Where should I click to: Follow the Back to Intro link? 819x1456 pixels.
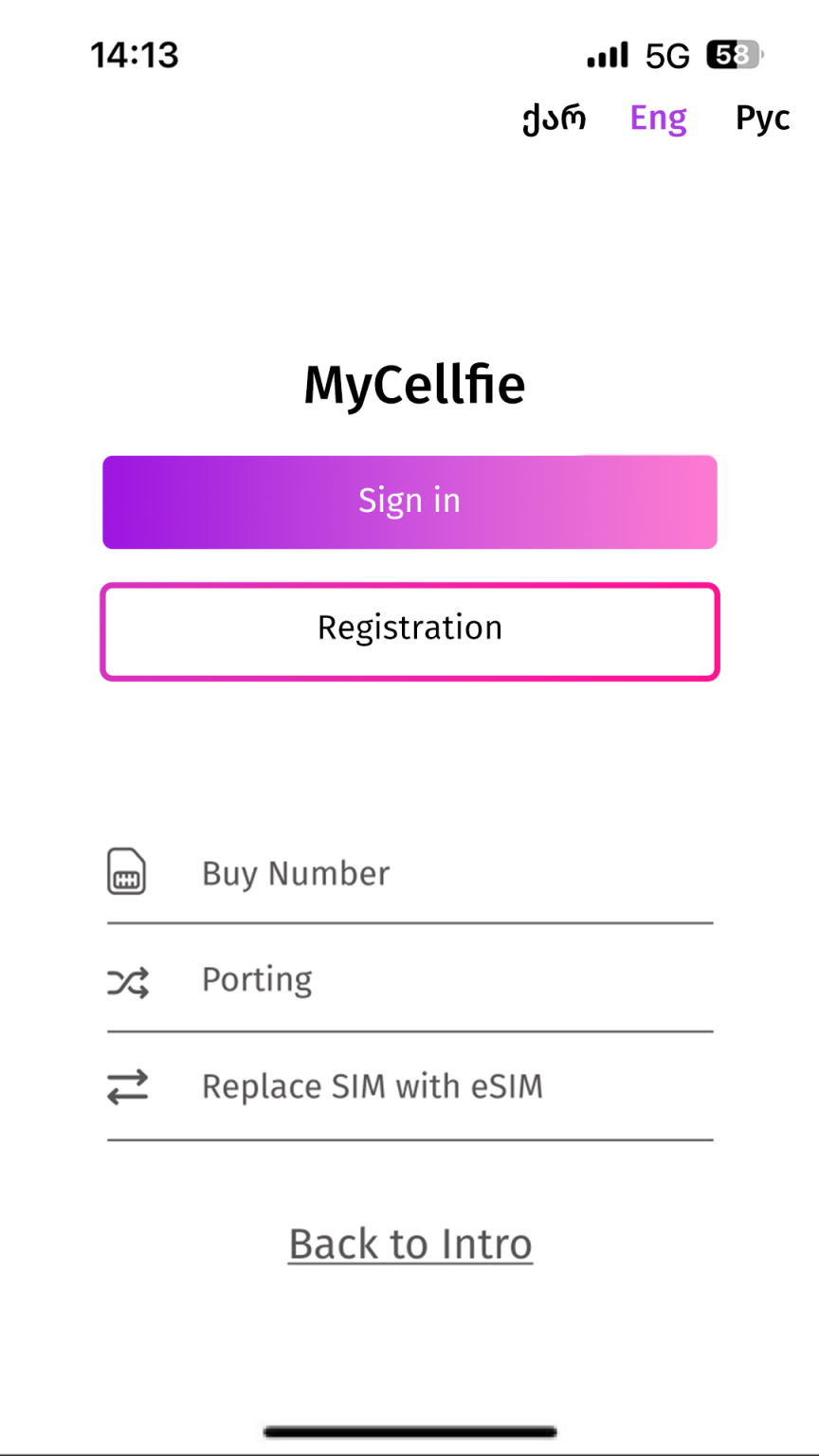tap(410, 1244)
